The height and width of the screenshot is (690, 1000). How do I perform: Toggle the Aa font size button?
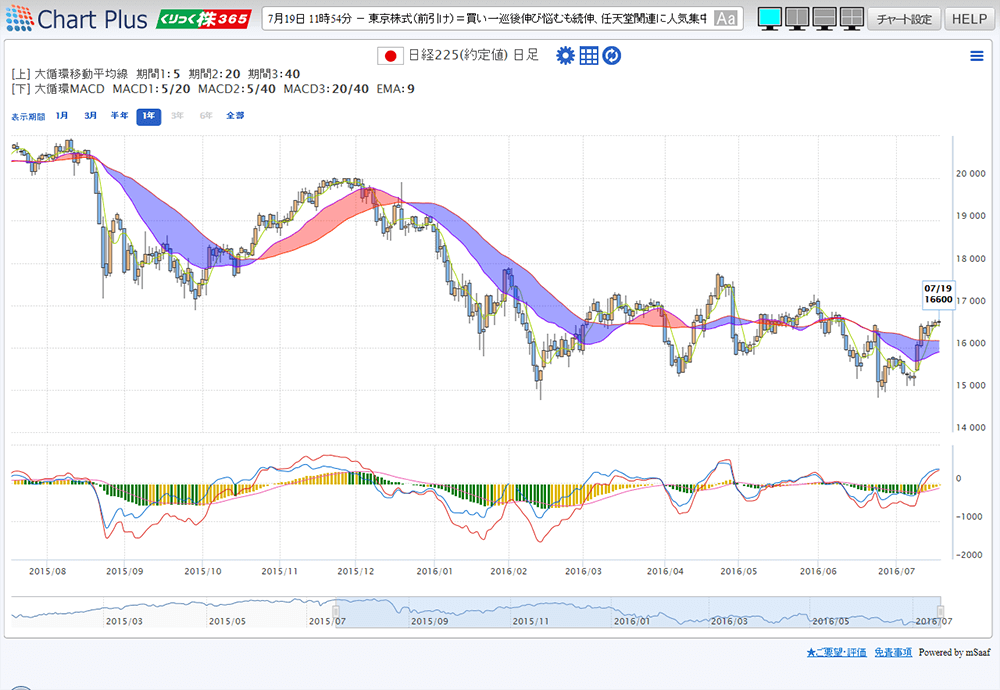[725, 19]
